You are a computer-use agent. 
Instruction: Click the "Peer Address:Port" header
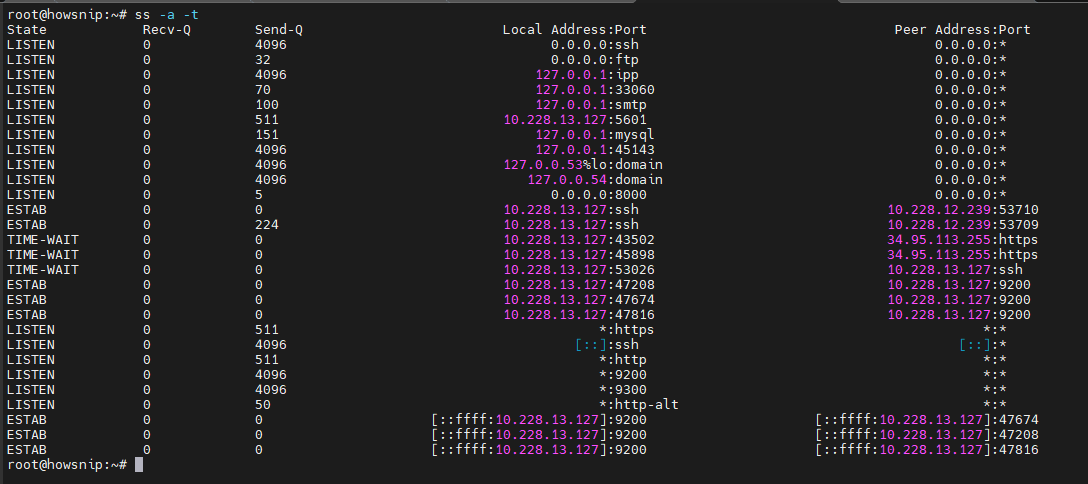(962, 30)
